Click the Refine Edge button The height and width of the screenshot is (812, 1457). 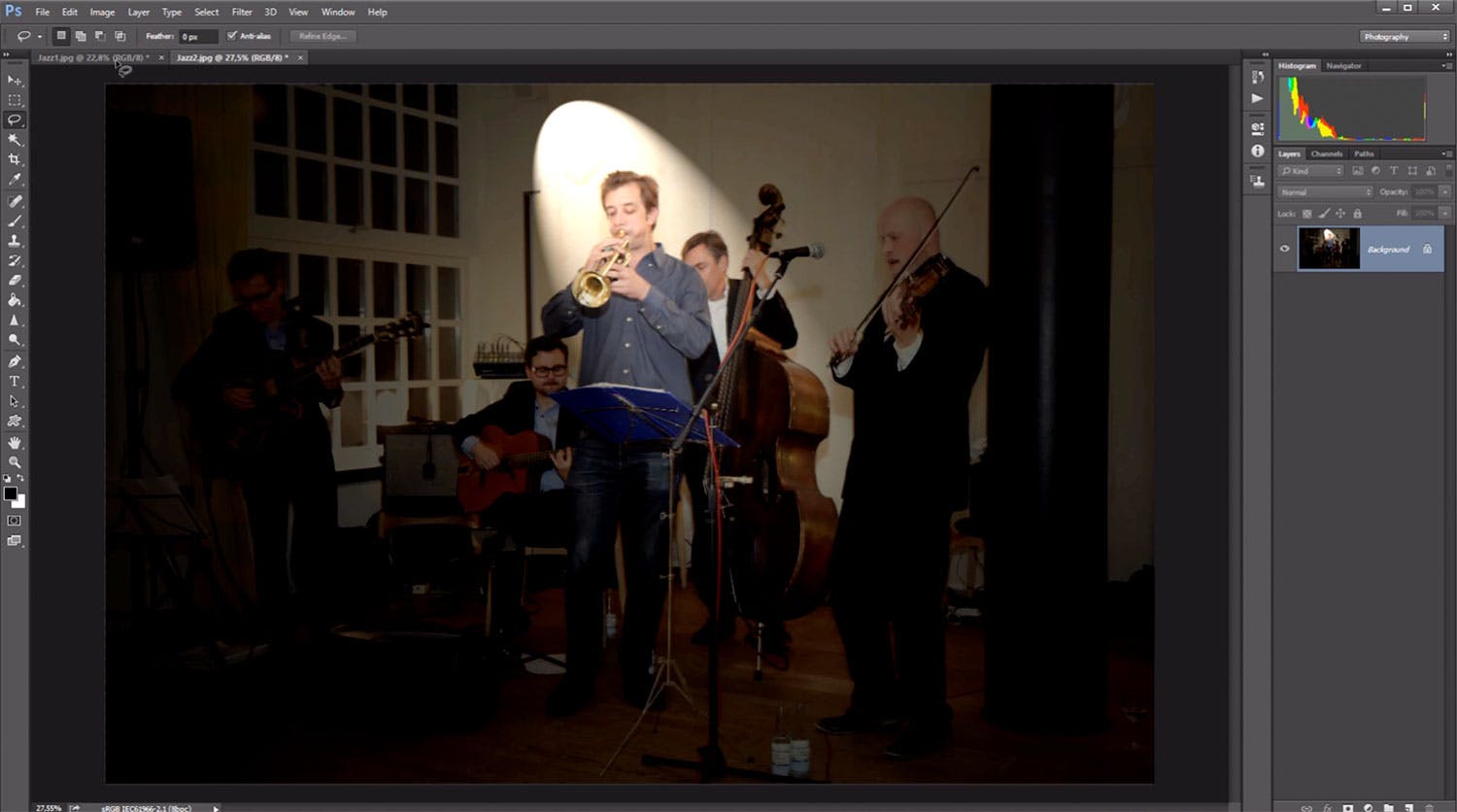323,36
